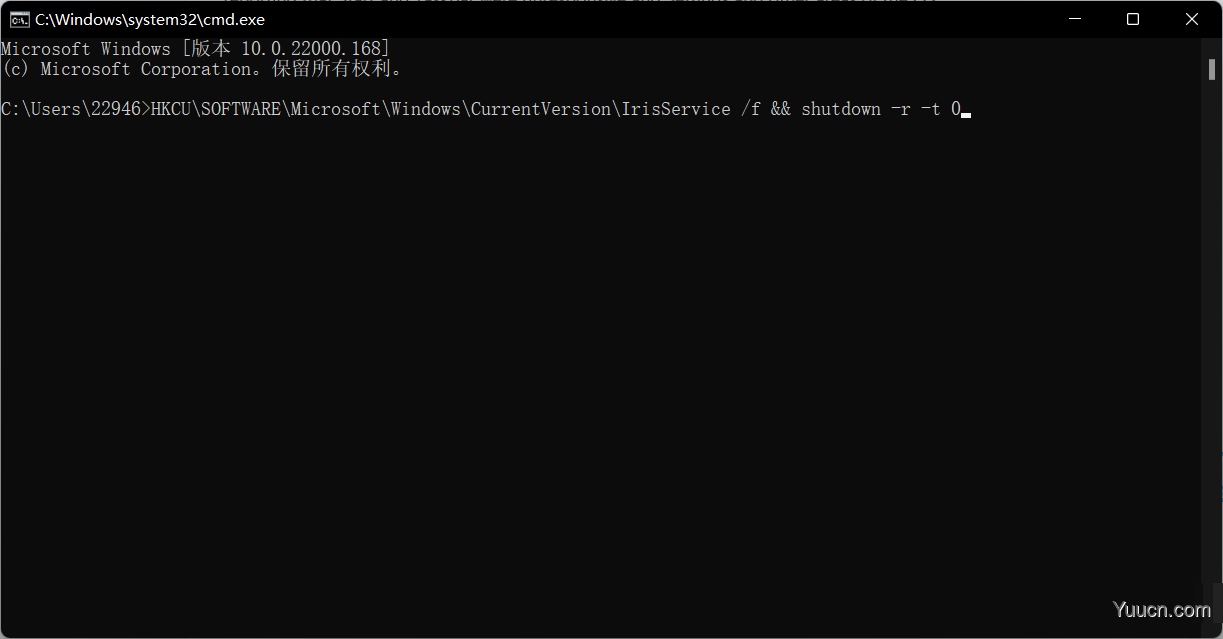Click the CurrentVersion segment of the registry path
1223x639 pixels.
[541, 109]
